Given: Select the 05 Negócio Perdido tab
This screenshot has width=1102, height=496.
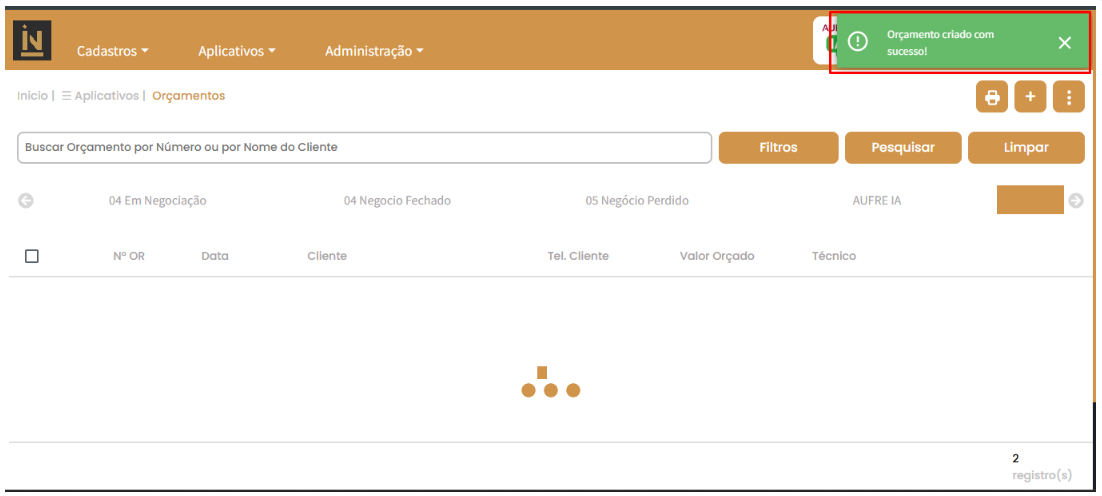Looking at the screenshot, I should click(637, 201).
